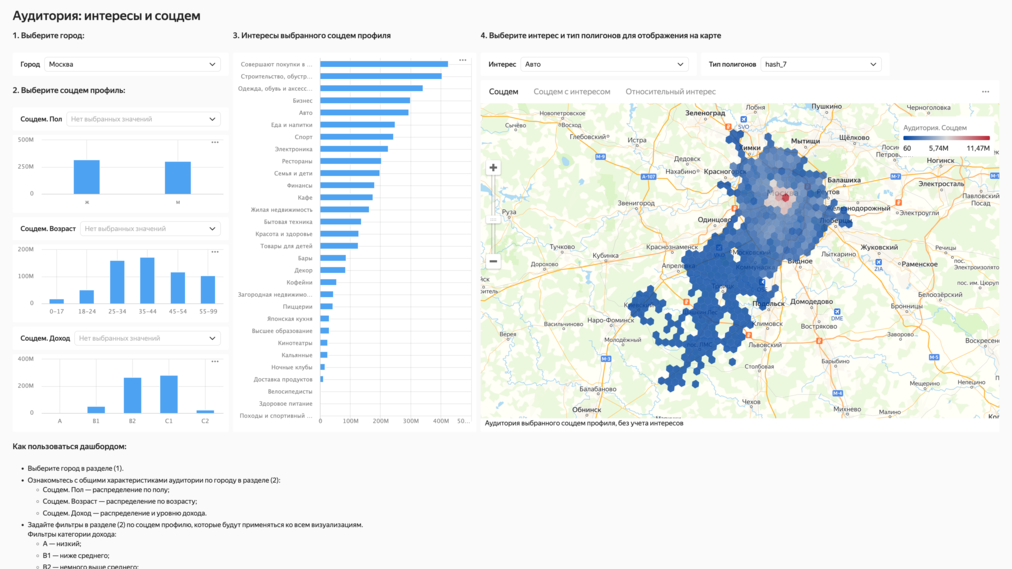Switch to the Относительный интерес tab

tap(670, 92)
